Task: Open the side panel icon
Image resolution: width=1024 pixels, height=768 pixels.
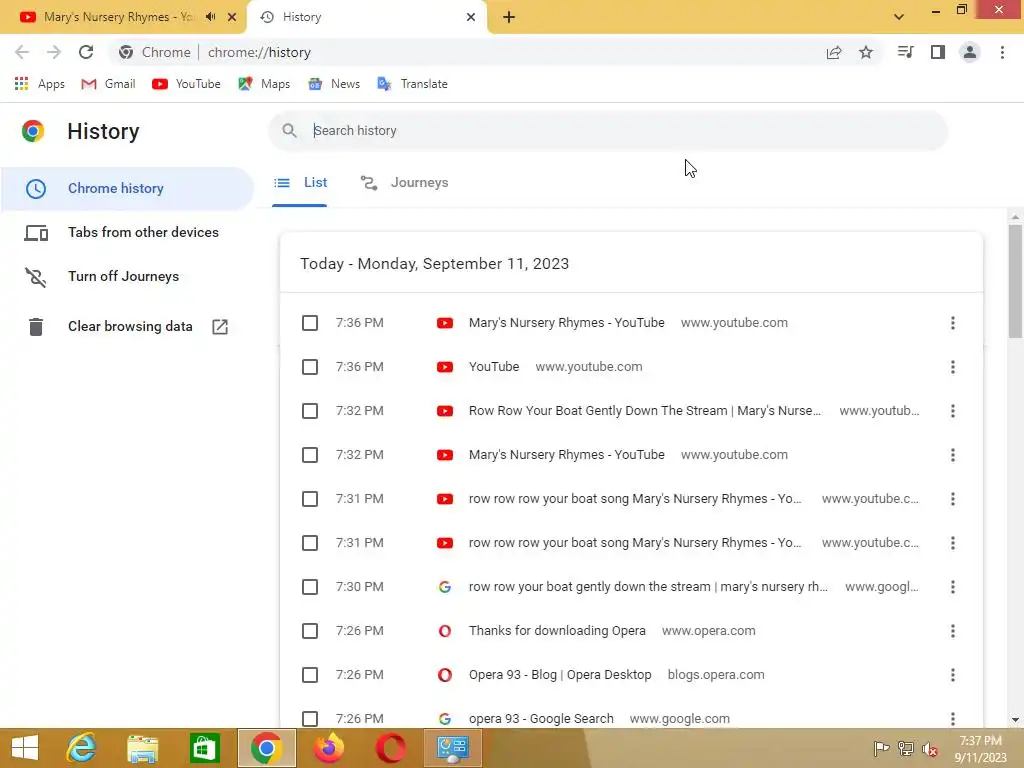Action: [x=938, y=52]
